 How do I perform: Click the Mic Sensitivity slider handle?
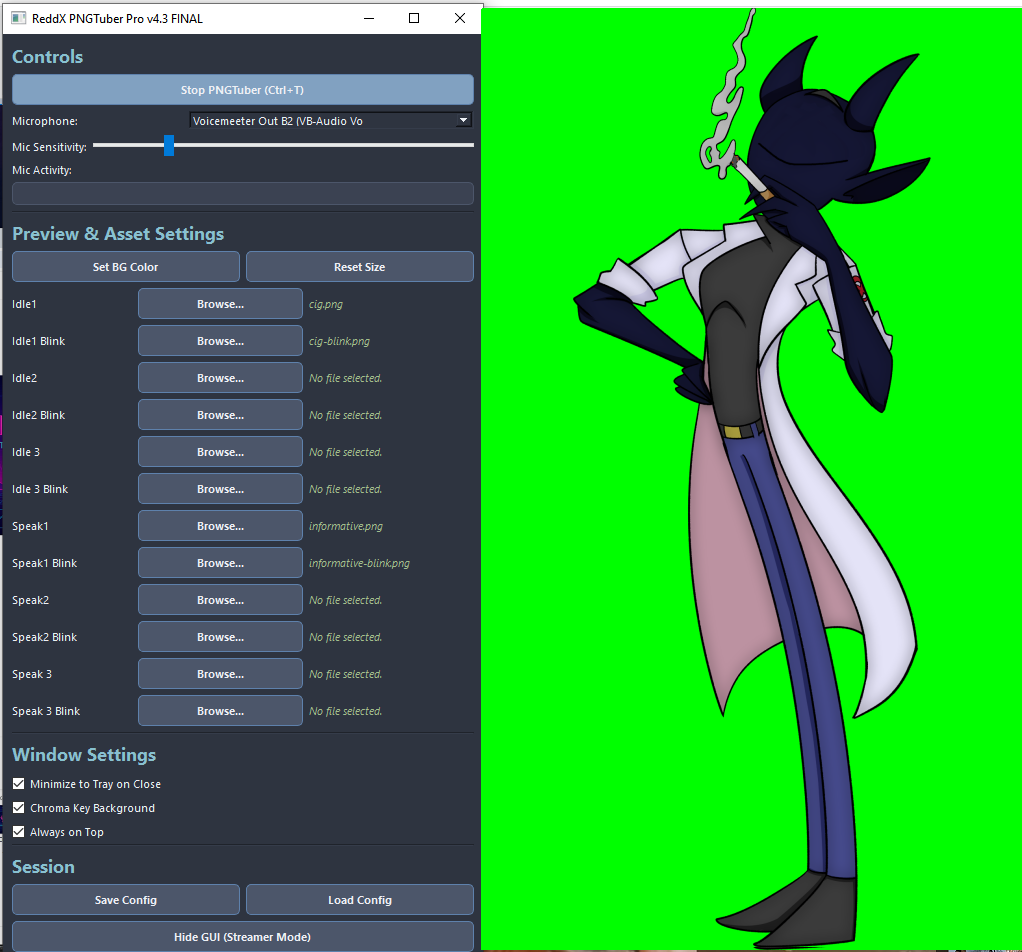tap(169, 145)
